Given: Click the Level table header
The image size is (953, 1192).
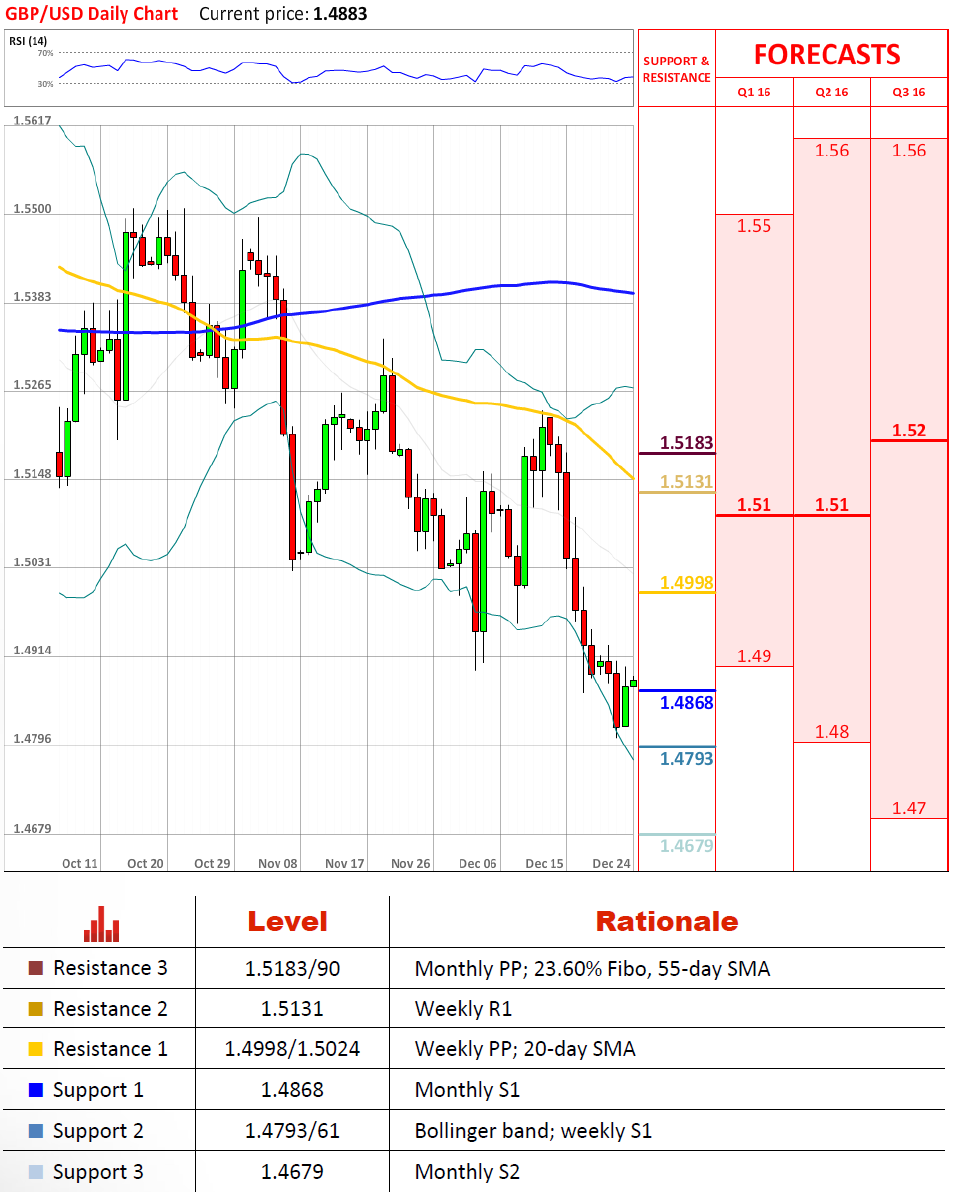Looking at the screenshot, I should [x=288, y=921].
